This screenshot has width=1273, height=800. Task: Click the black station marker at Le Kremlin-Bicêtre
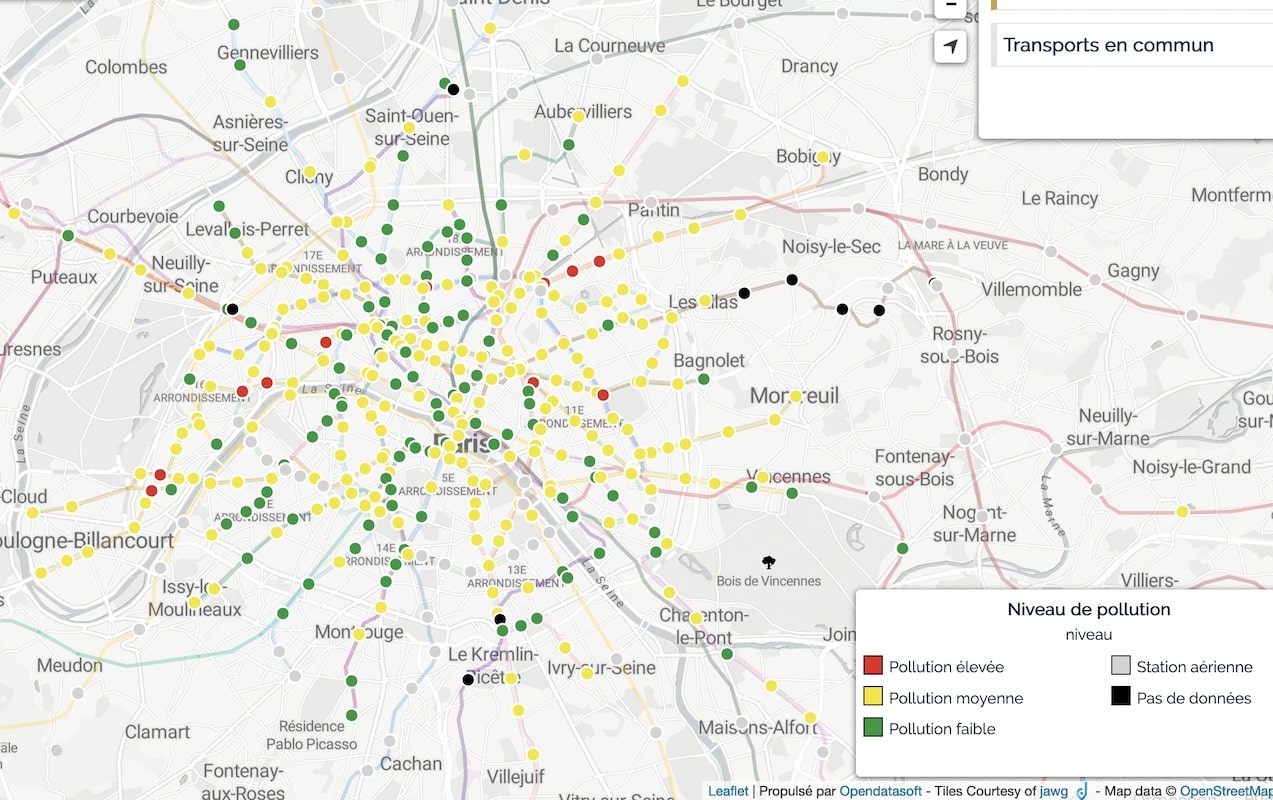[468, 680]
